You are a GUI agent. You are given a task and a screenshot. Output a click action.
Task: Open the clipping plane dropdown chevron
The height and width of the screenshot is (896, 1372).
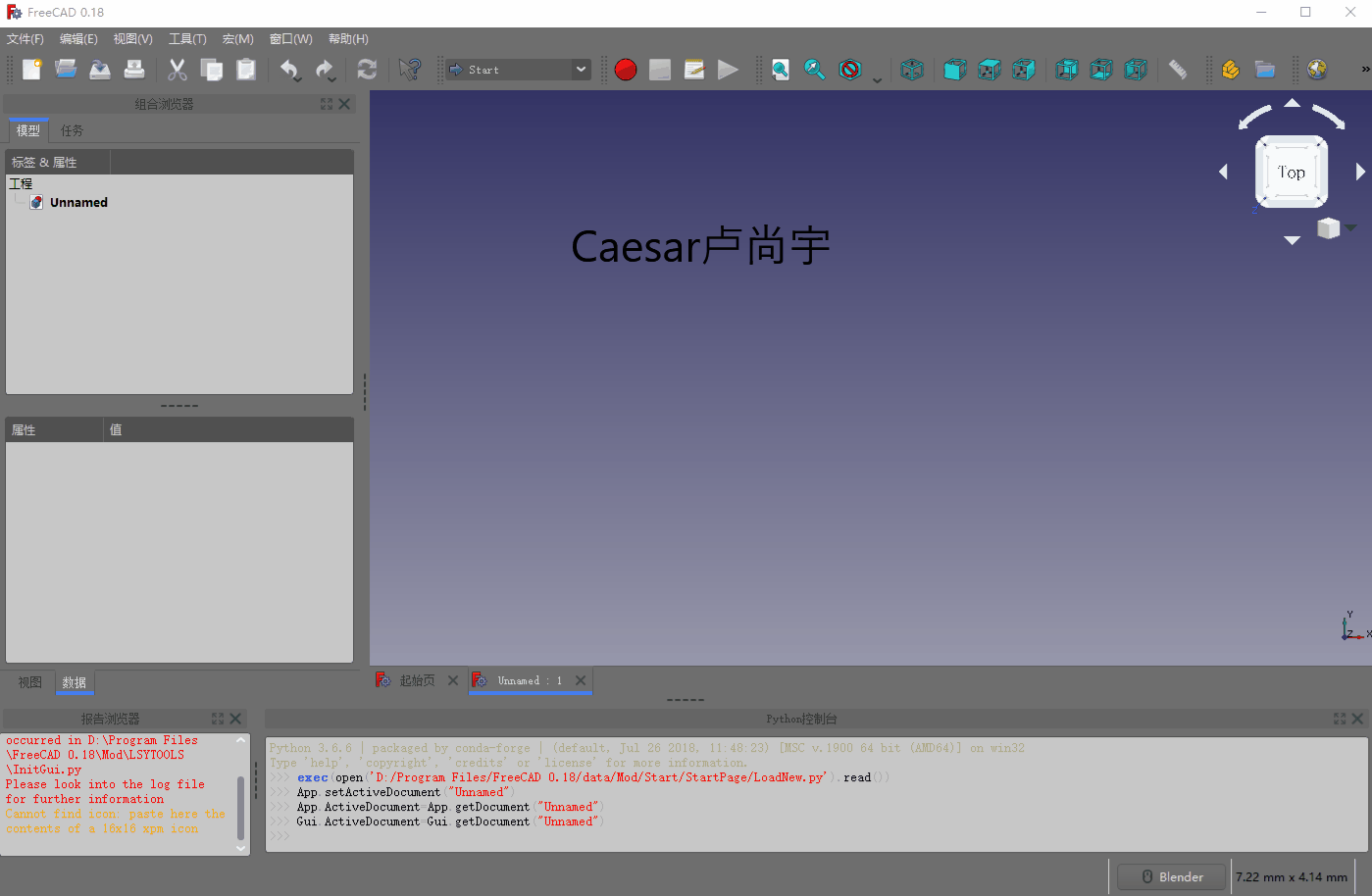pos(876,77)
